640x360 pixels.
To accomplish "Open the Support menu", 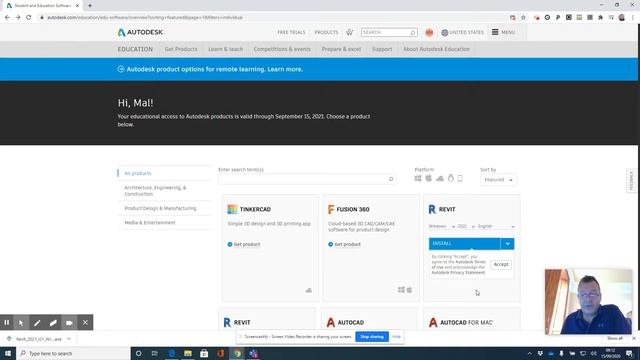I will (382, 49).
